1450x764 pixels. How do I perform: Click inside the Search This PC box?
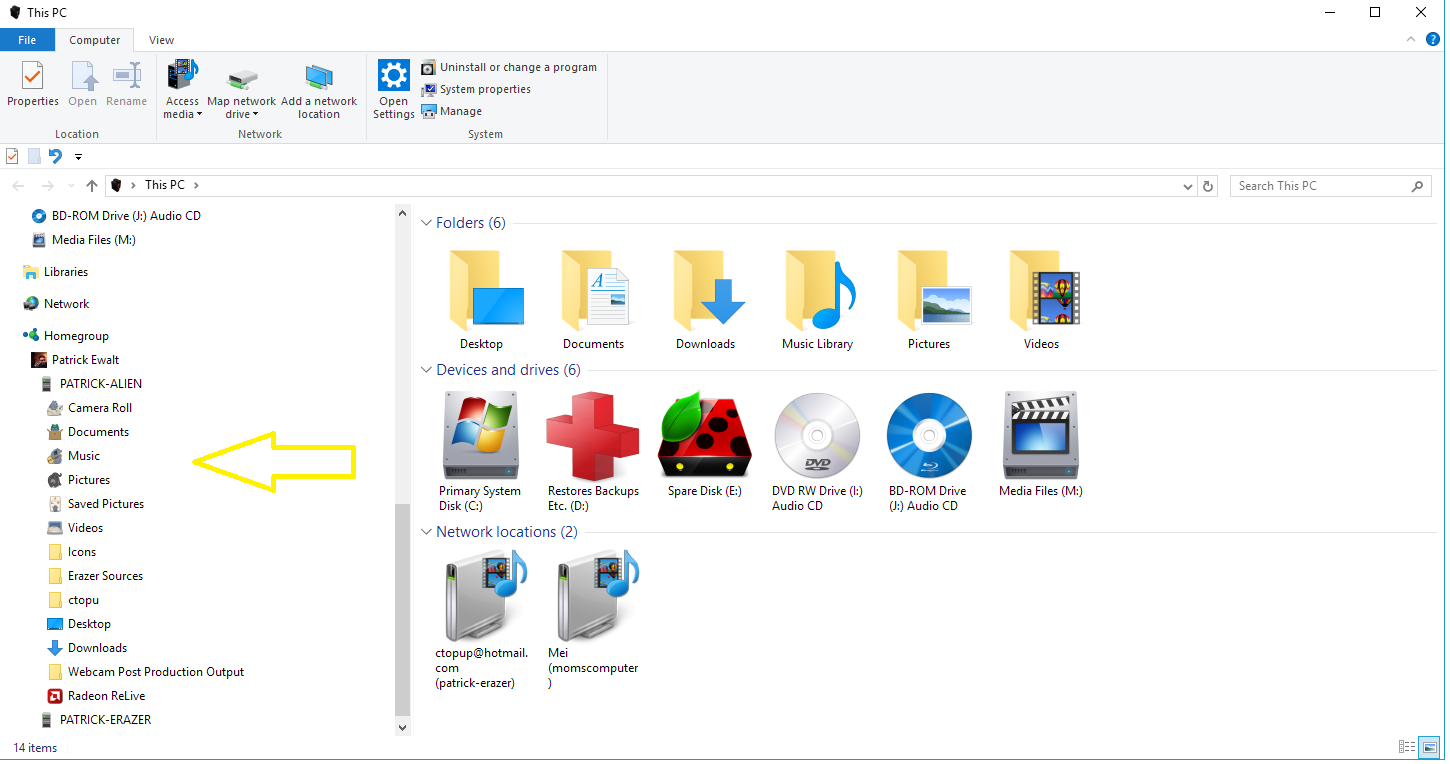point(1320,185)
